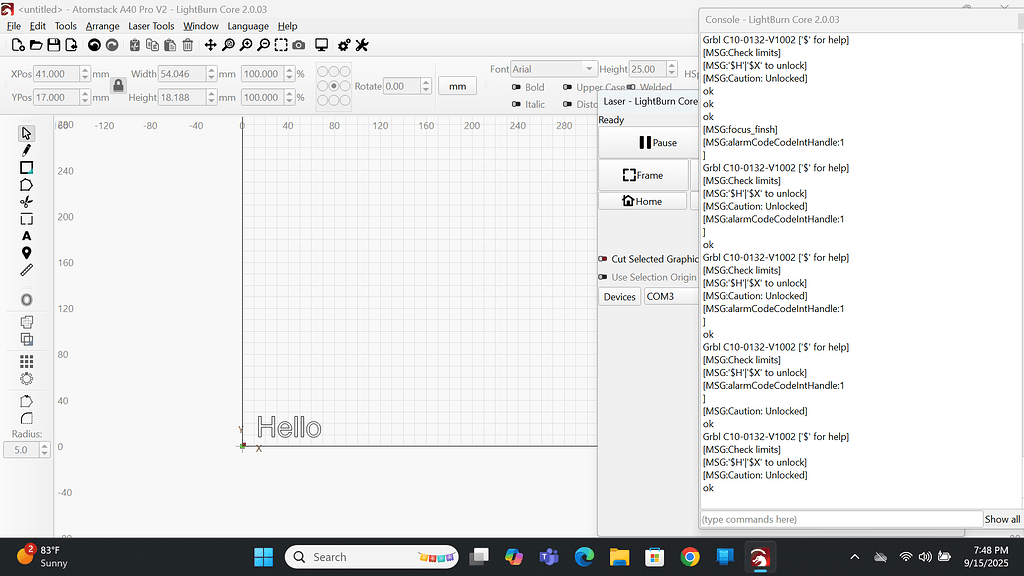Image resolution: width=1024 pixels, height=576 pixels.
Task: Open Device Settings with the wrench icon
Action: tap(361, 45)
